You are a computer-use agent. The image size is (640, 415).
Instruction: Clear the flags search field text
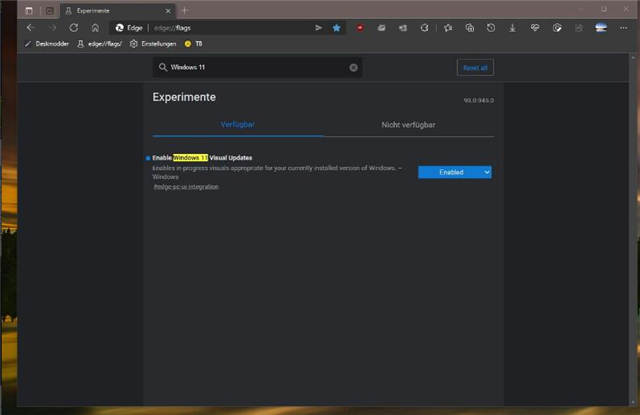(x=353, y=68)
